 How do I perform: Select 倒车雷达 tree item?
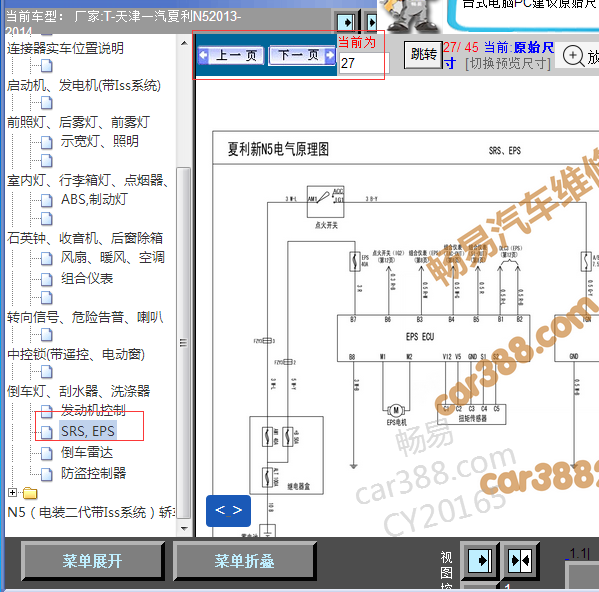[x=87, y=453]
